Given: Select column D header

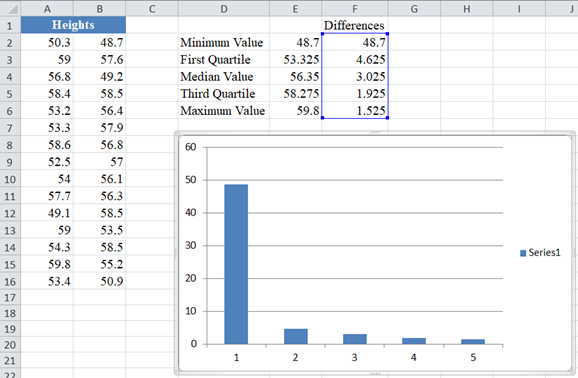Looking at the screenshot, I should coord(224,8).
